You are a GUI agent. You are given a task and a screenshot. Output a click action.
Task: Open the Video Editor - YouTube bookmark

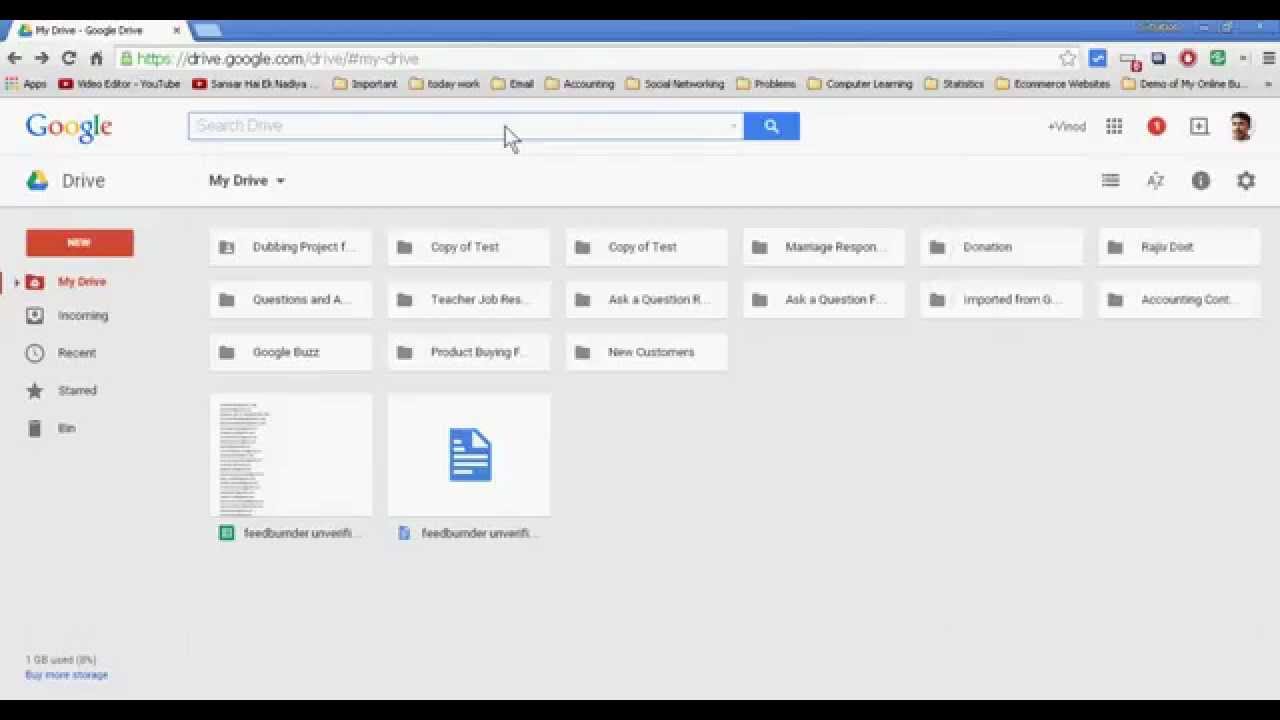pos(119,84)
